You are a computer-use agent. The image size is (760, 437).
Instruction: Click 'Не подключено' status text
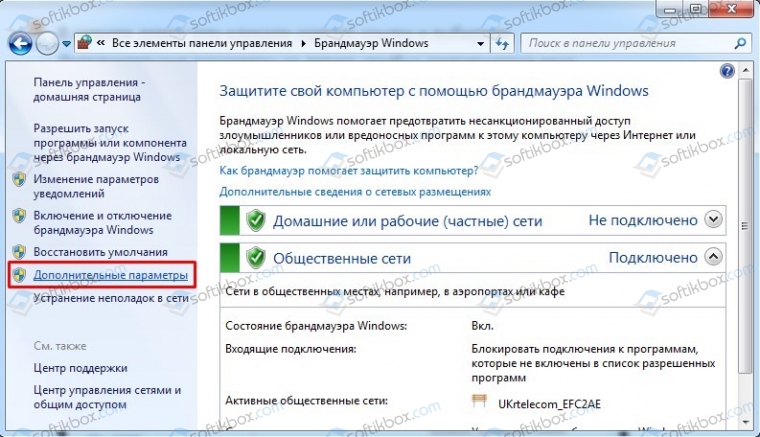(643, 220)
